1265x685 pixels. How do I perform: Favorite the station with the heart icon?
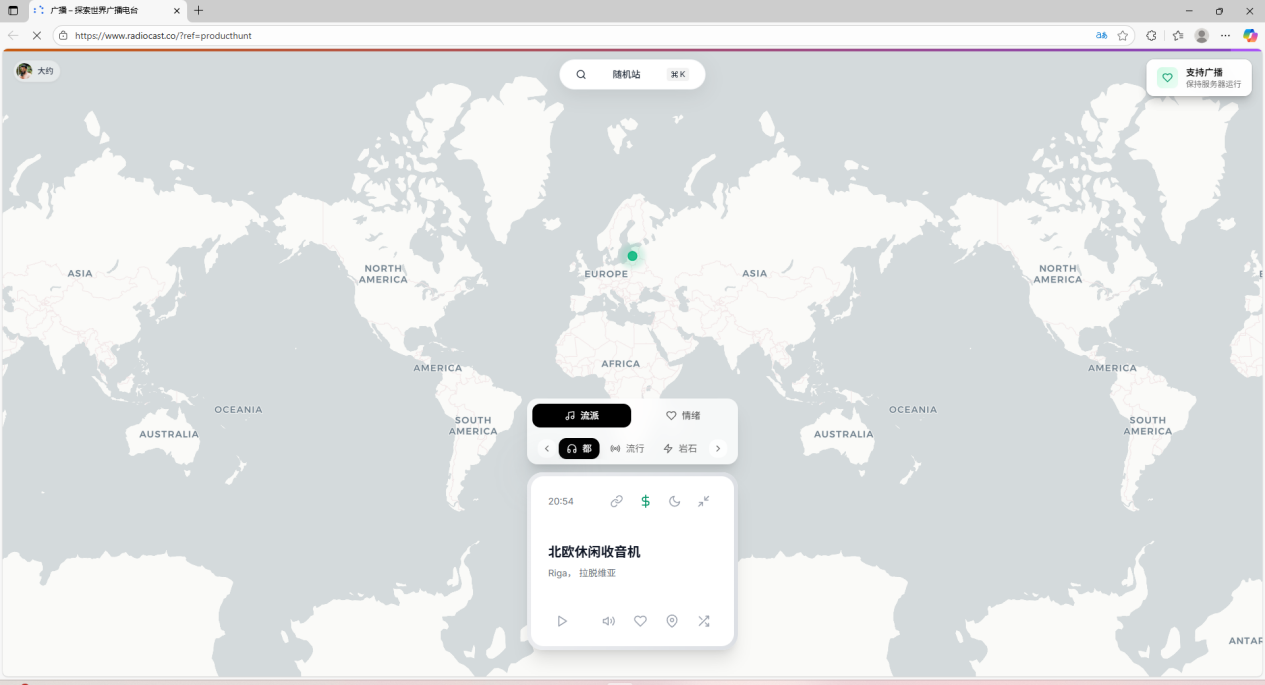[640, 621]
